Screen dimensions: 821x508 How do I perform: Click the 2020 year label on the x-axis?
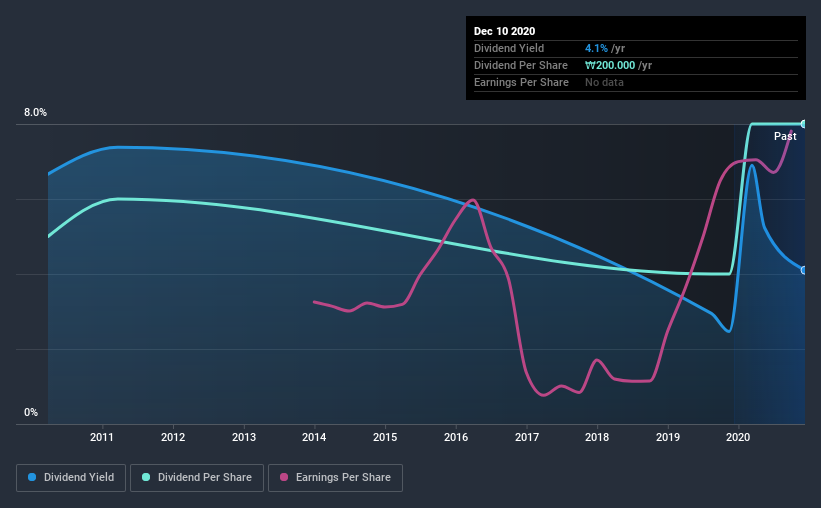[738, 437]
